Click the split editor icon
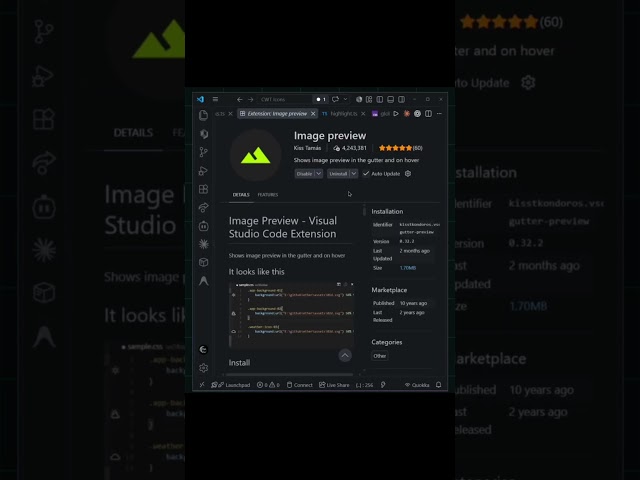Screen dimensions: 640x480 pos(428,114)
